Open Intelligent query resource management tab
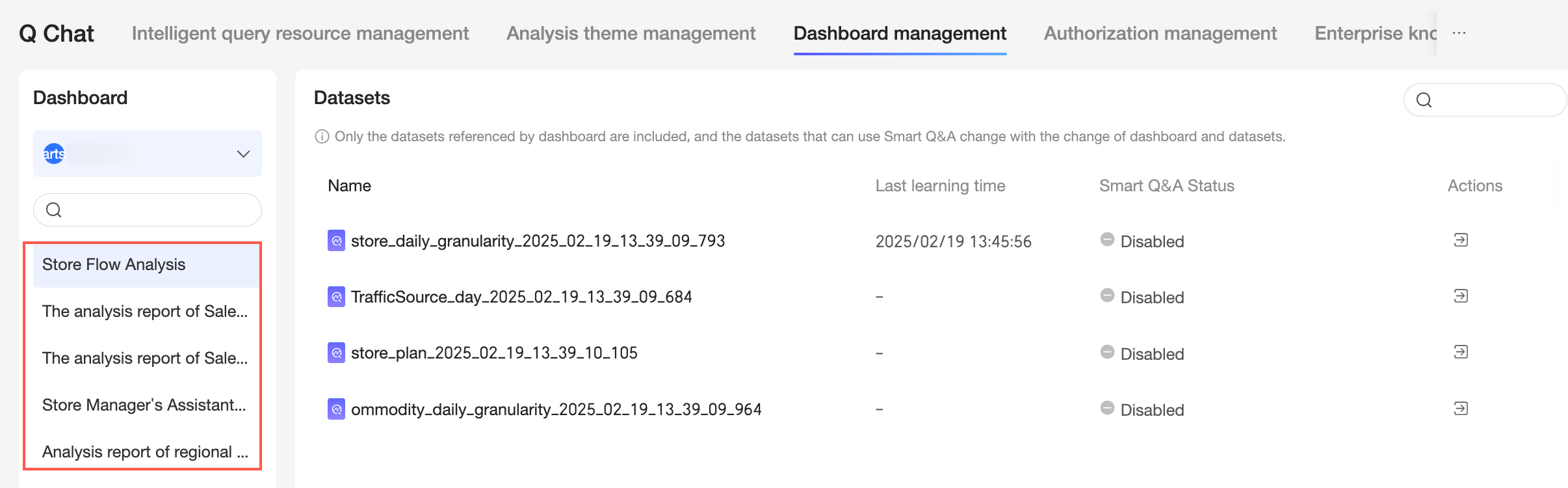The width and height of the screenshot is (1568, 488). pos(300,33)
